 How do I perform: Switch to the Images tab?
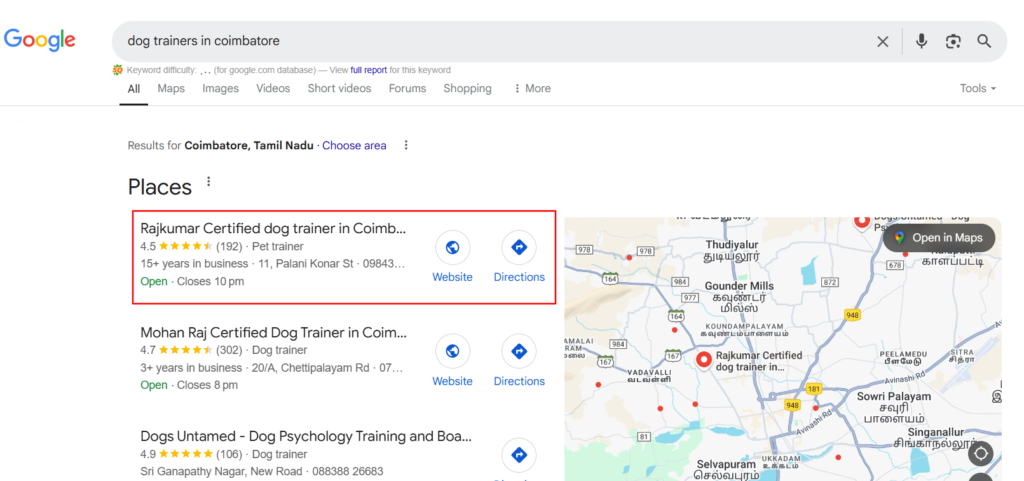click(x=220, y=88)
